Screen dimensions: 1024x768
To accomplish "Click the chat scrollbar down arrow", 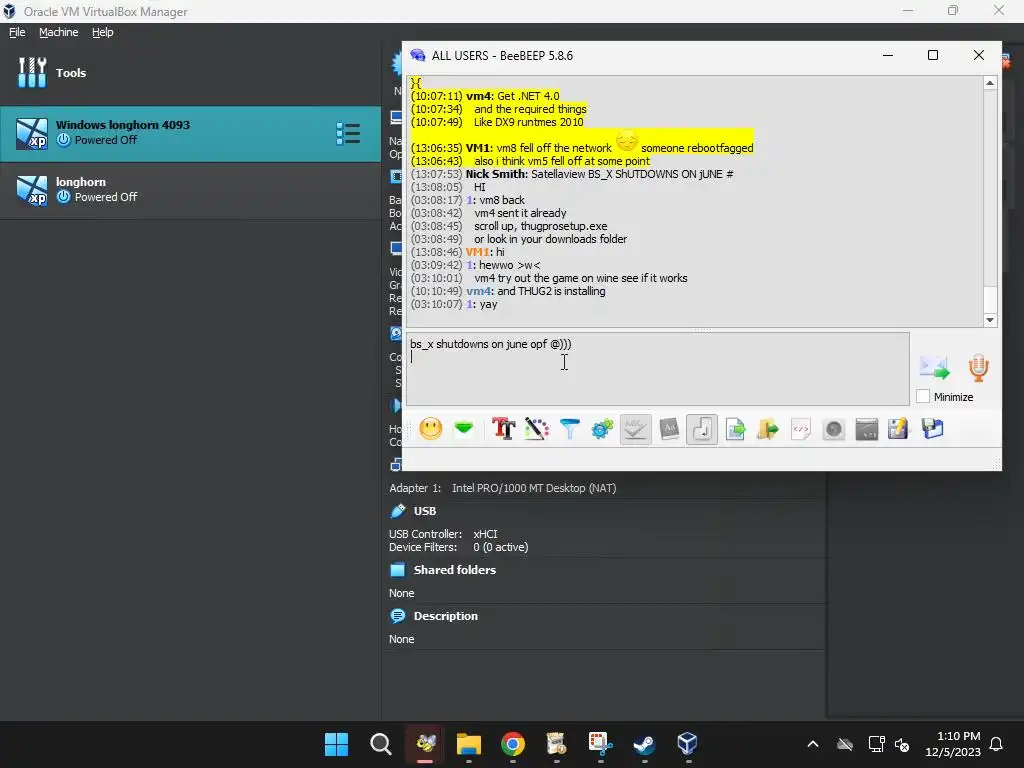I will coord(990,320).
